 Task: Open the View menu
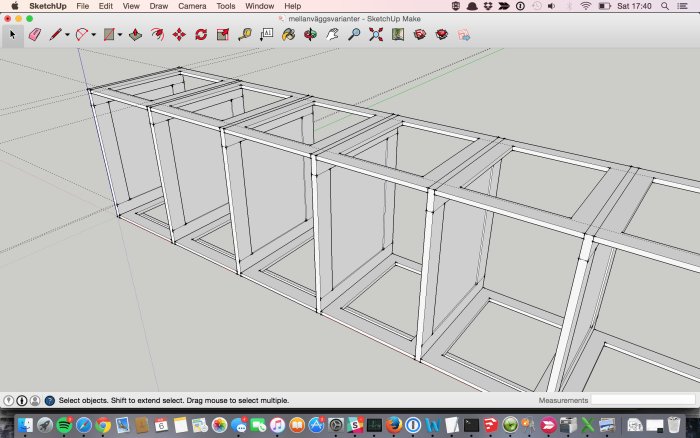[131, 6]
